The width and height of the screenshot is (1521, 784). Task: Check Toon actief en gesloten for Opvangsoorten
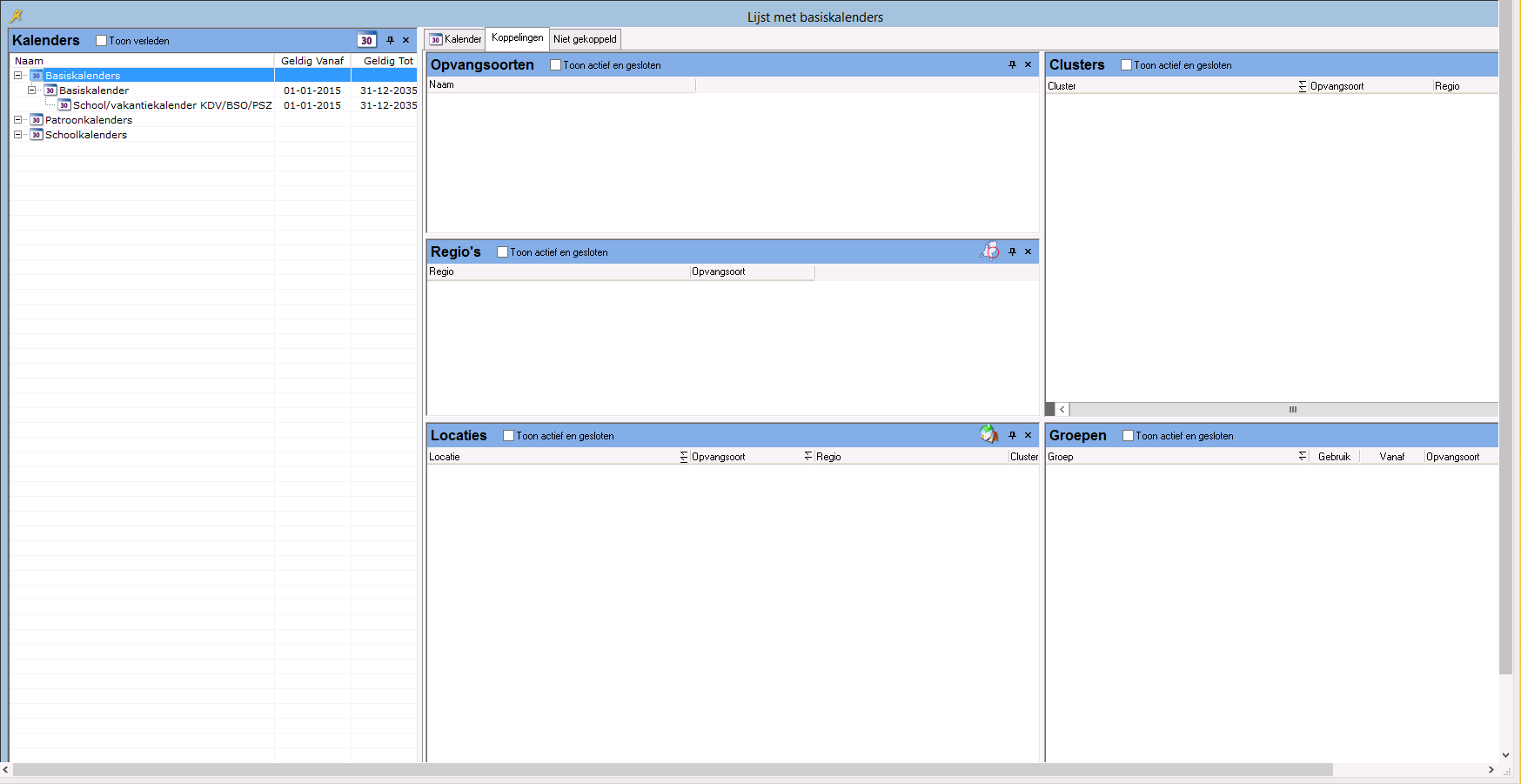[555, 65]
